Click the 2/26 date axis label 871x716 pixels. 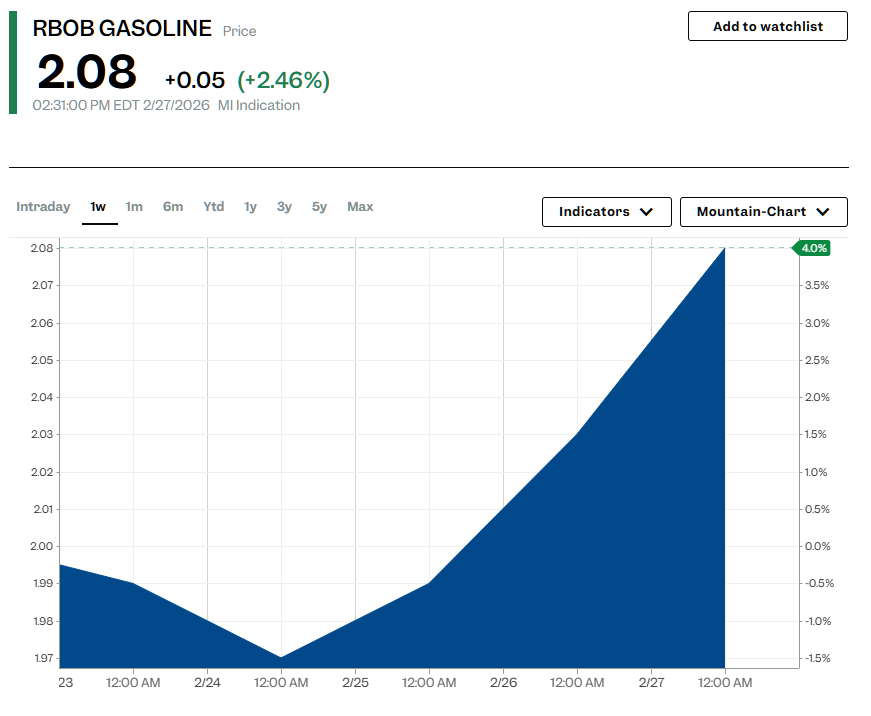click(x=503, y=683)
